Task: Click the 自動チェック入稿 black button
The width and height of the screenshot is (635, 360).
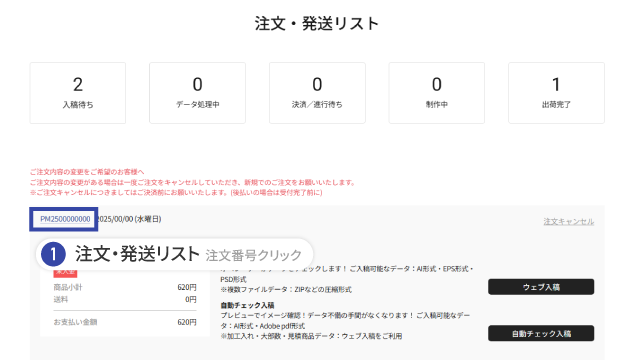Action: pyautogui.click(x=541, y=333)
